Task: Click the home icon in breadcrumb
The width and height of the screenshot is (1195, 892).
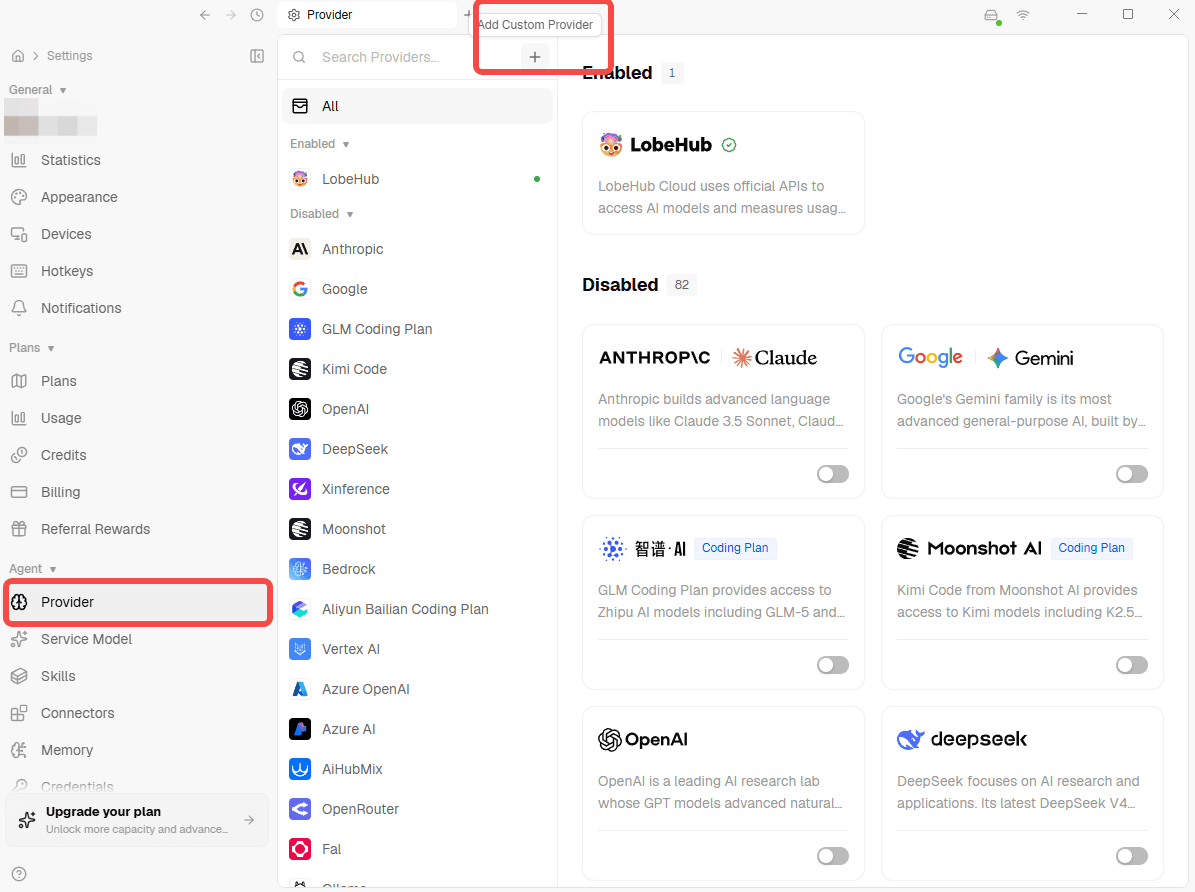Action: coord(18,56)
